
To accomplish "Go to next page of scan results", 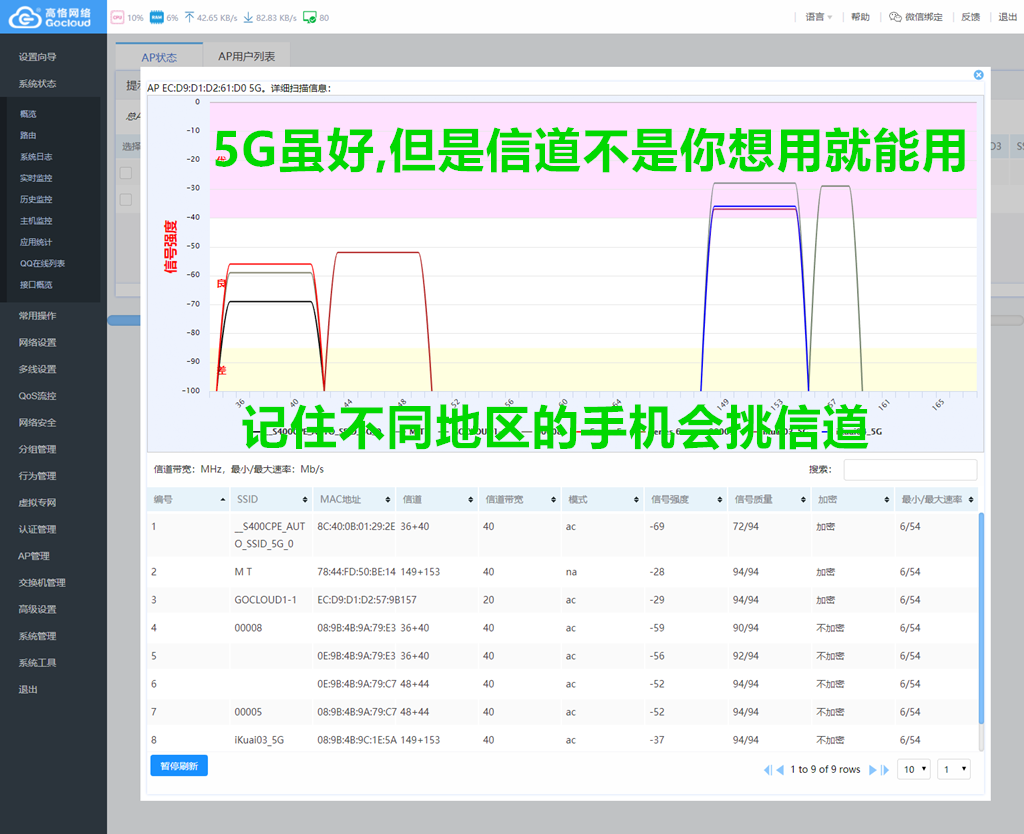I will pyautogui.click(x=872, y=770).
